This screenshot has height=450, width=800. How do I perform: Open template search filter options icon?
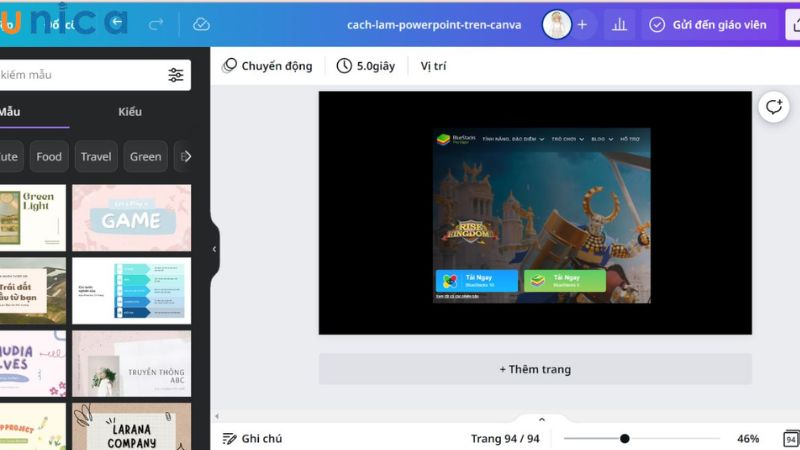pos(176,75)
